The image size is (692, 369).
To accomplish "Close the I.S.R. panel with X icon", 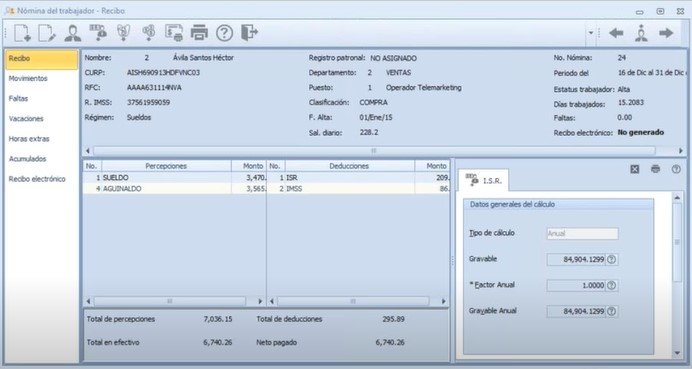I will pyautogui.click(x=635, y=169).
